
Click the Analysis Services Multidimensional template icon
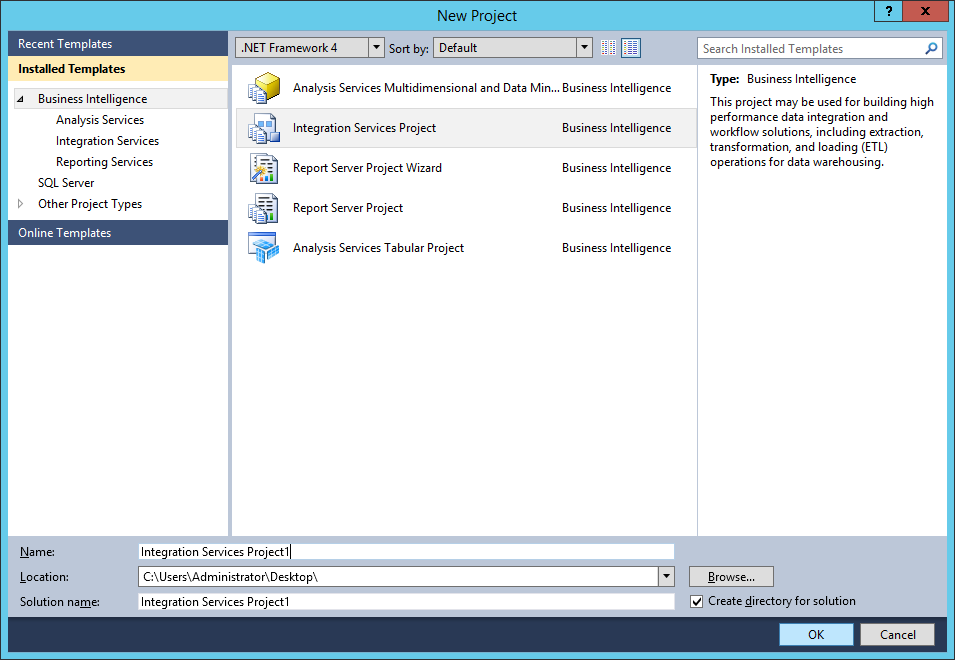(x=263, y=88)
